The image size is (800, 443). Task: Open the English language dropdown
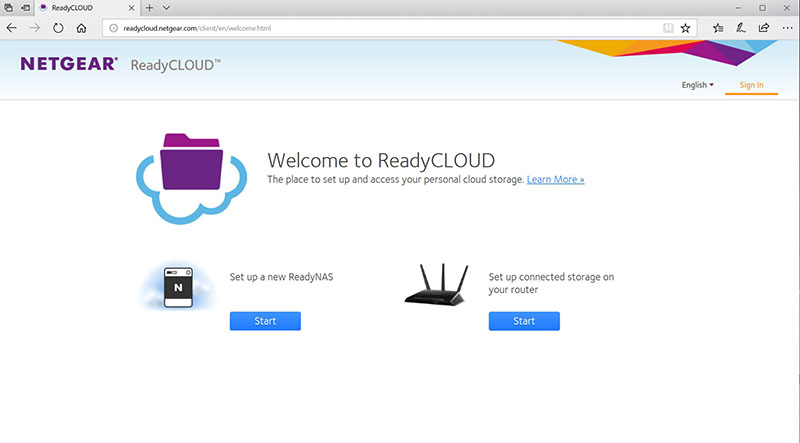(x=697, y=85)
